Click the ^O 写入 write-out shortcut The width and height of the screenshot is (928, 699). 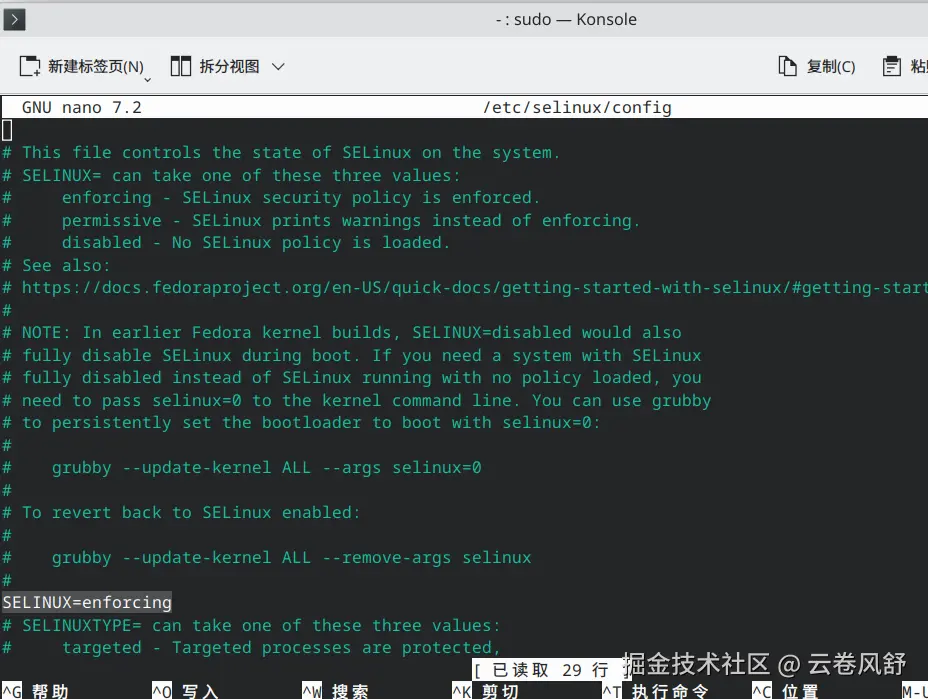point(186,691)
